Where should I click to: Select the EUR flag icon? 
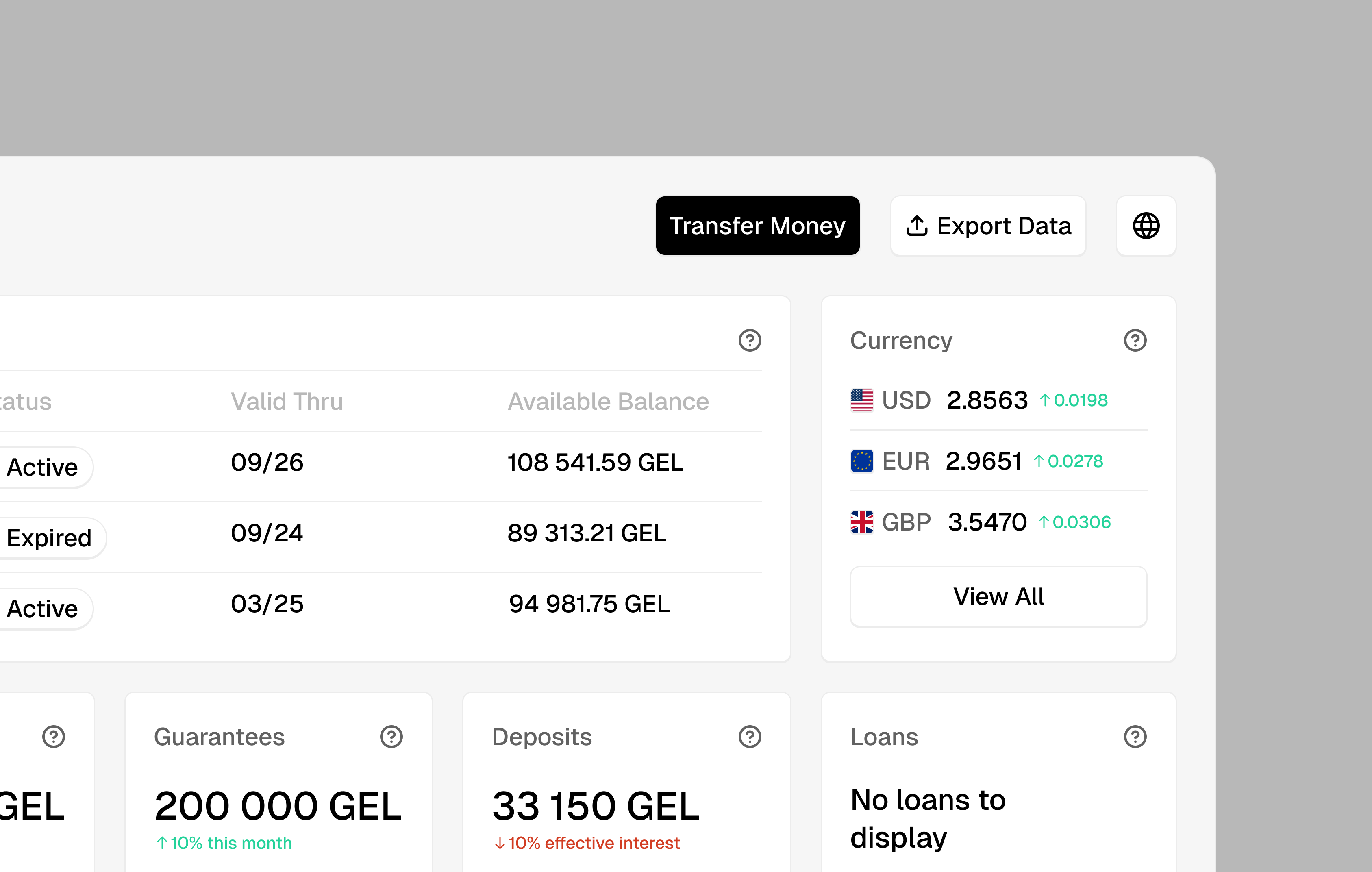(861, 461)
